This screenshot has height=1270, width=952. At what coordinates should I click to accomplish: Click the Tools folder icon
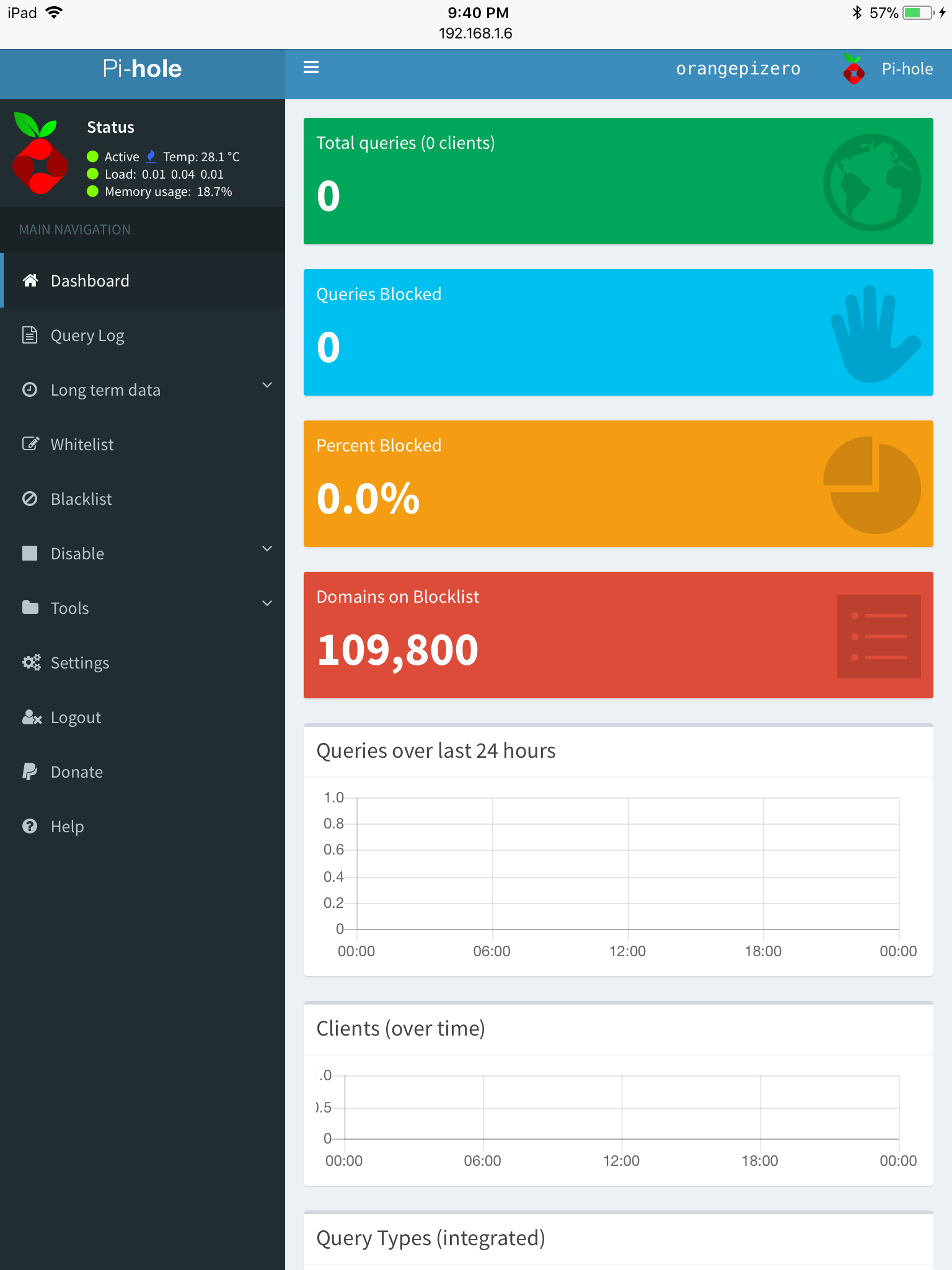[30, 607]
